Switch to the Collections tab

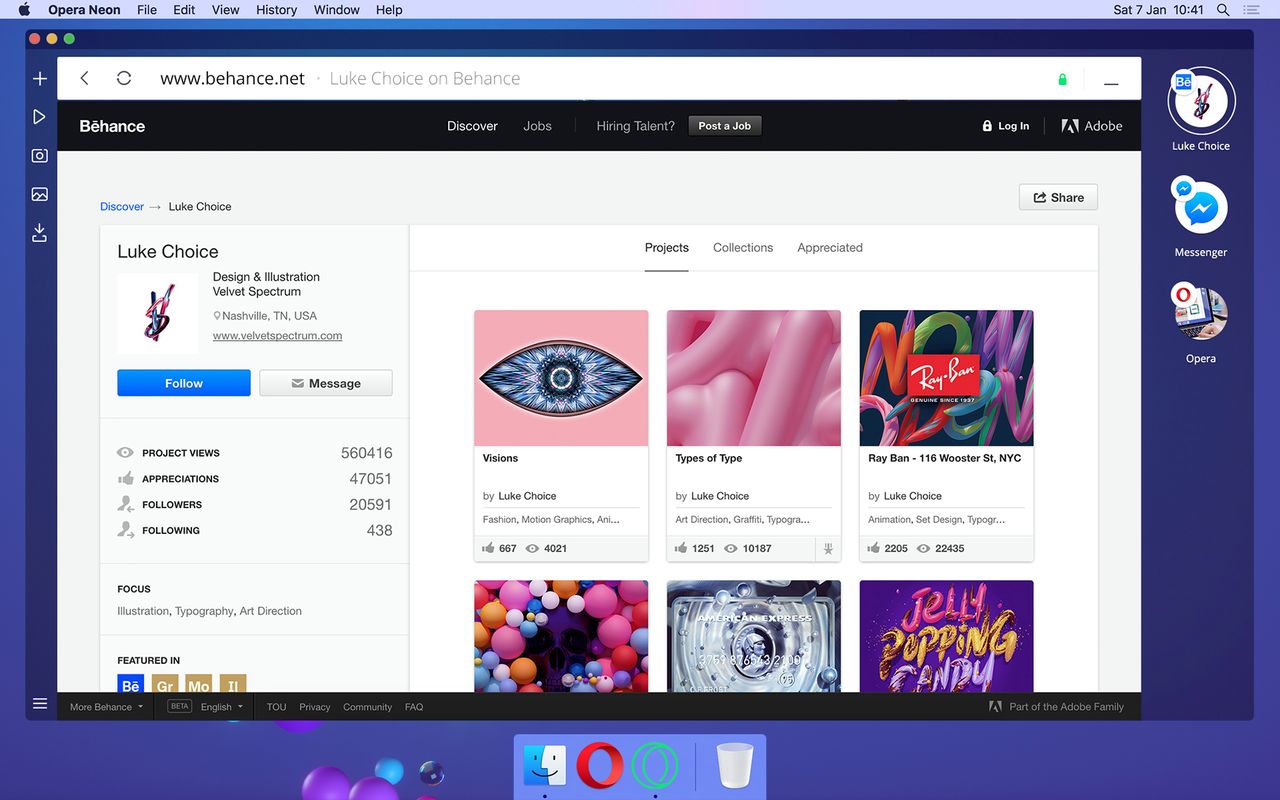point(742,248)
